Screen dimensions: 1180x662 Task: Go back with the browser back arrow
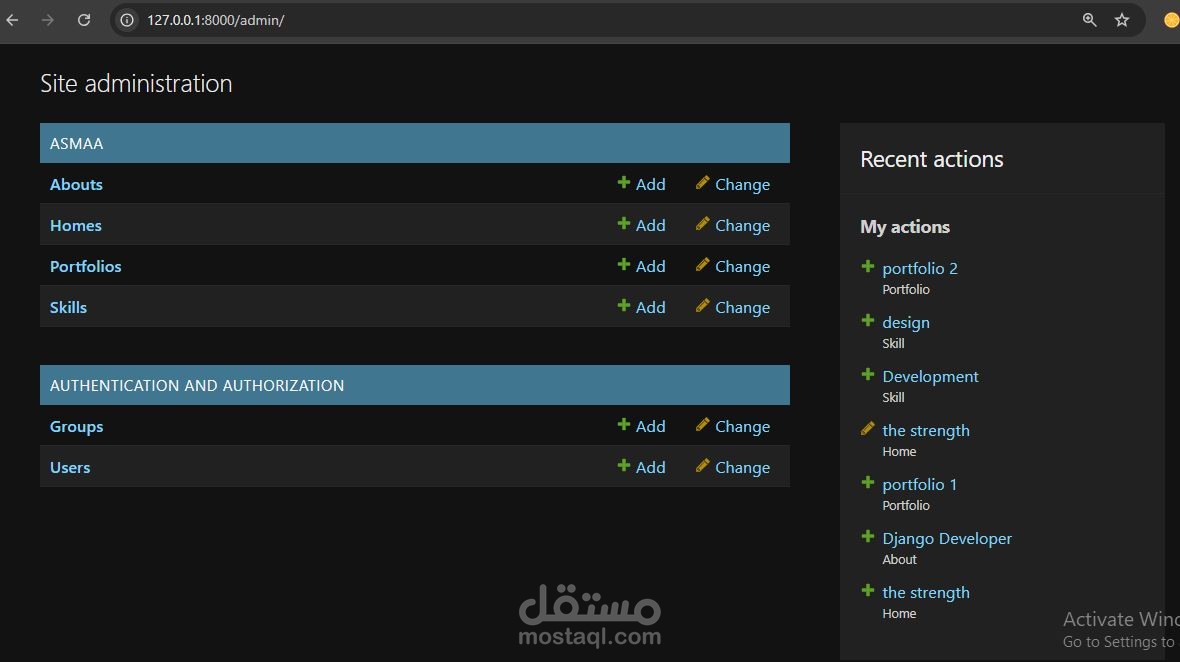click(12, 20)
